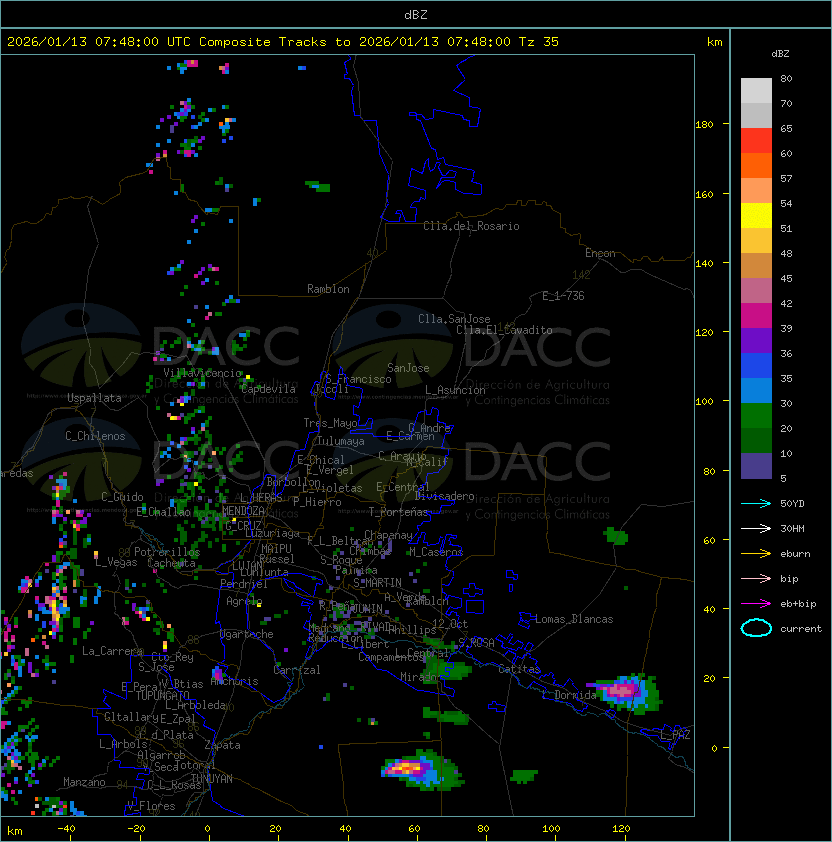Click the C_Chilenos label
Image resolution: width=832 pixels, height=842 pixels.
click(95, 436)
